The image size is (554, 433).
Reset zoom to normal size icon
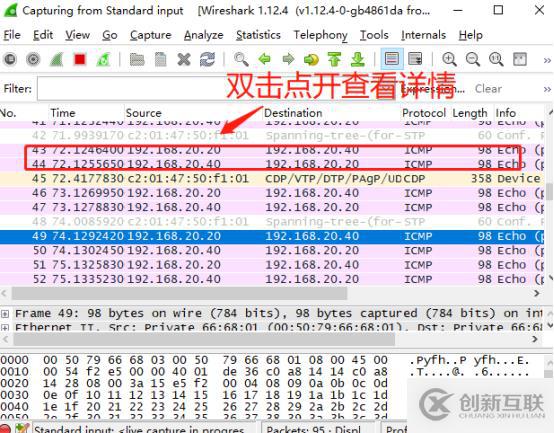click(496, 59)
